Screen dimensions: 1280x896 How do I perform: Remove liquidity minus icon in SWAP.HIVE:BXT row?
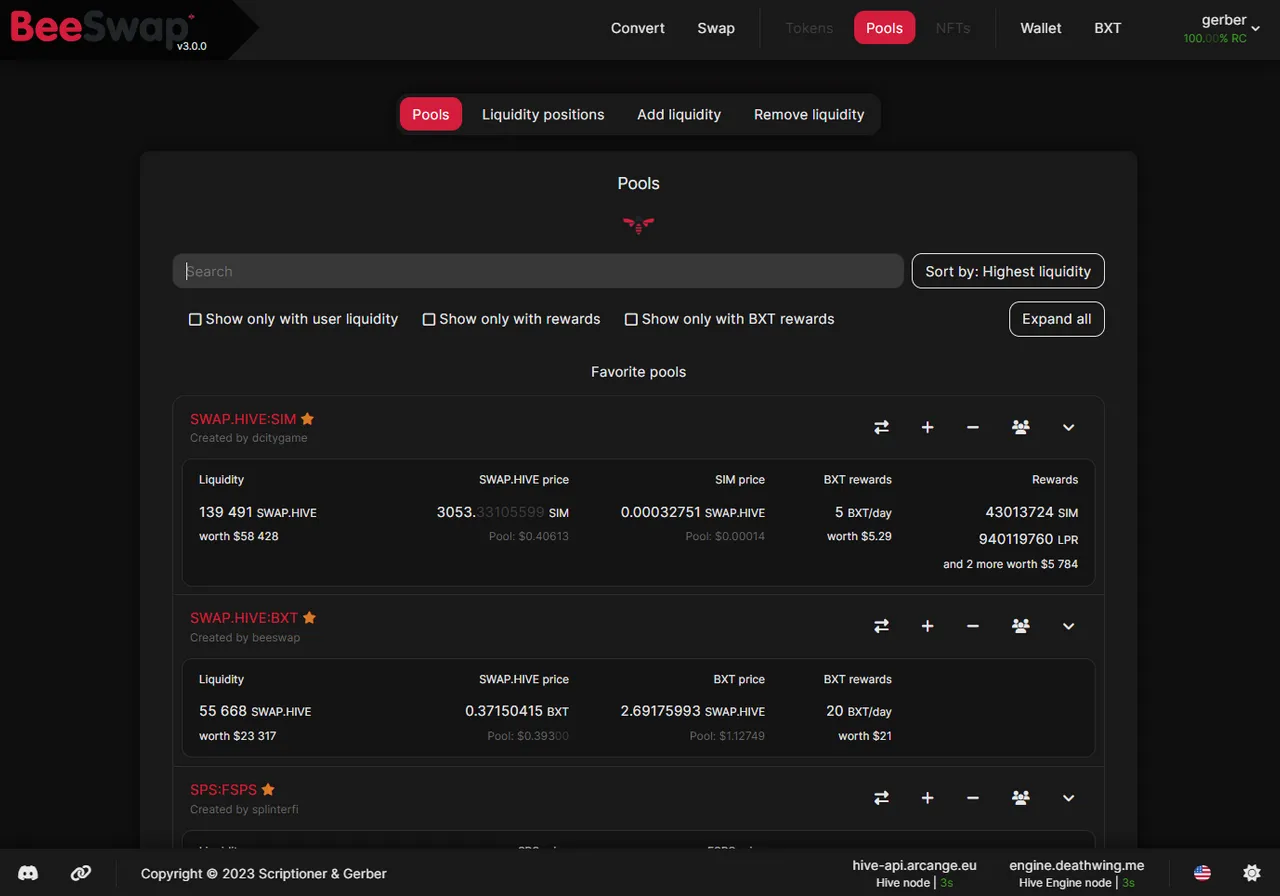(973, 626)
